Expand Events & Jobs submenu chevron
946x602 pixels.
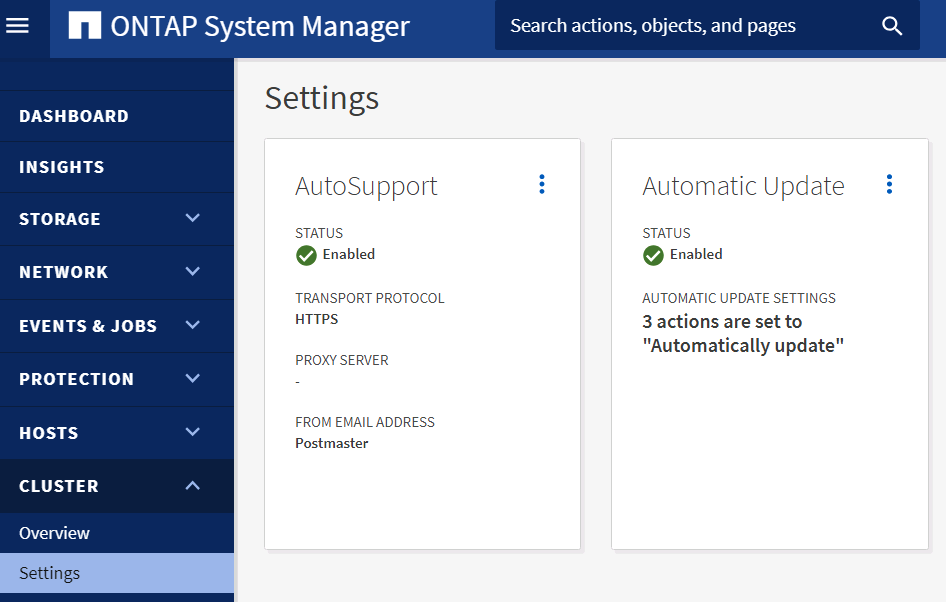[x=193, y=325]
